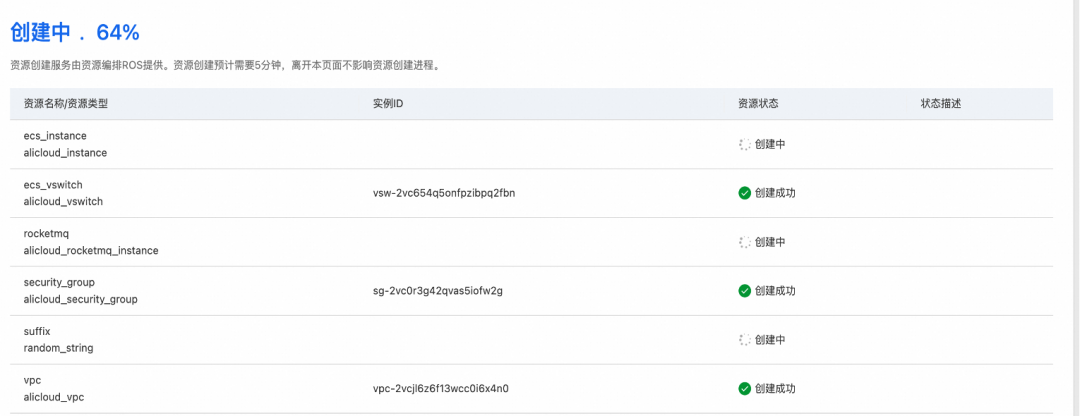Select the security group ID sg-2vc0r3g42qvas5iofw2g
1080x416 pixels.
point(437,291)
